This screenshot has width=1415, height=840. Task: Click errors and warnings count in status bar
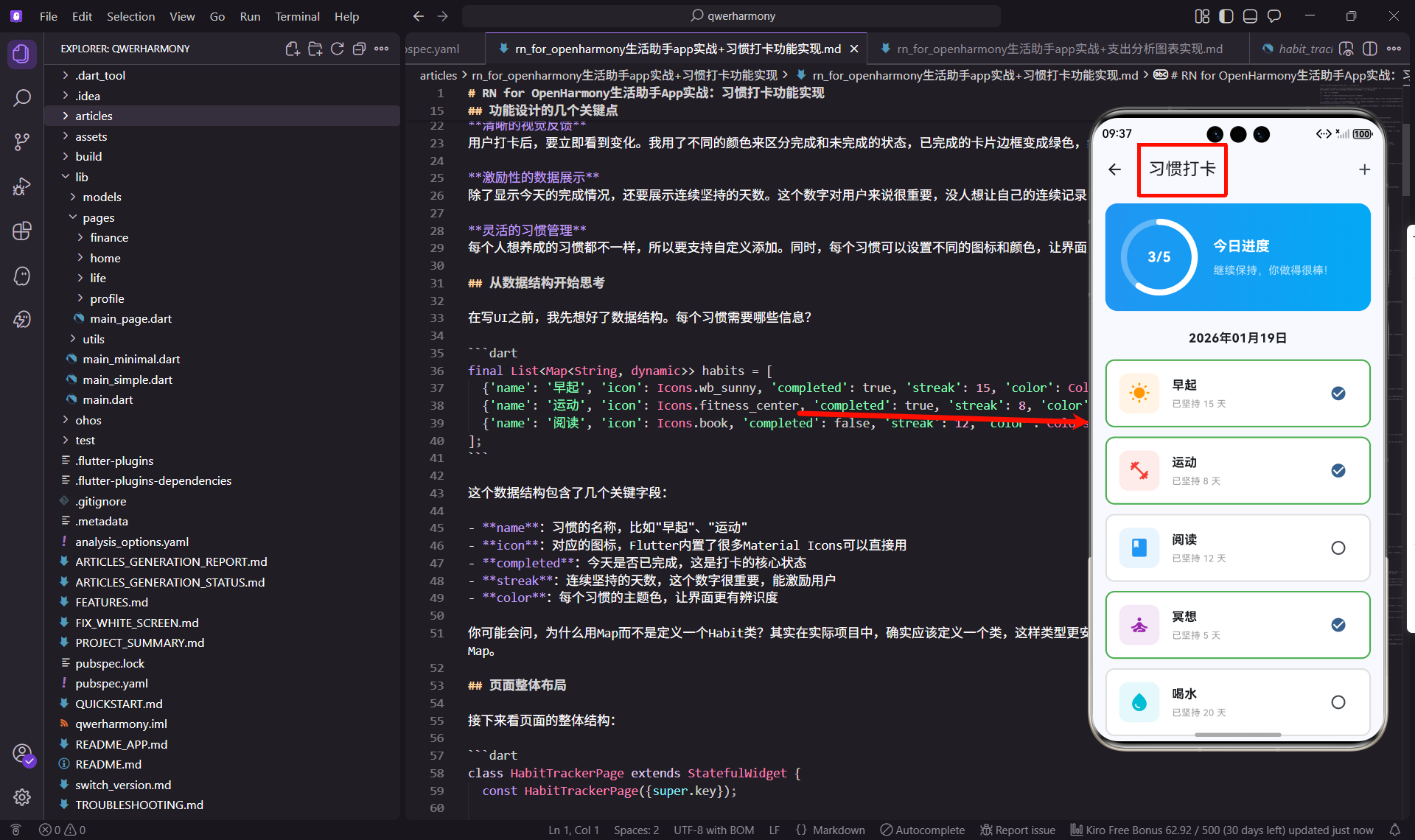(x=62, y=830)
